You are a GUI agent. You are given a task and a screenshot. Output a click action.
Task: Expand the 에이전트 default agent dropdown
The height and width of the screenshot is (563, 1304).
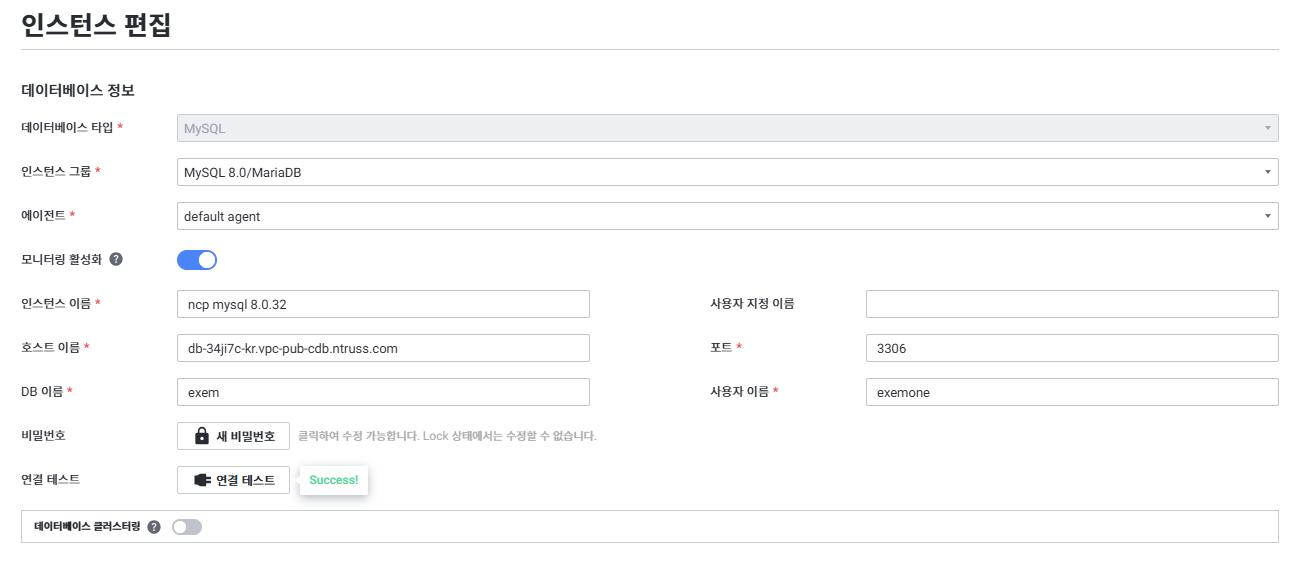point(727,216)
